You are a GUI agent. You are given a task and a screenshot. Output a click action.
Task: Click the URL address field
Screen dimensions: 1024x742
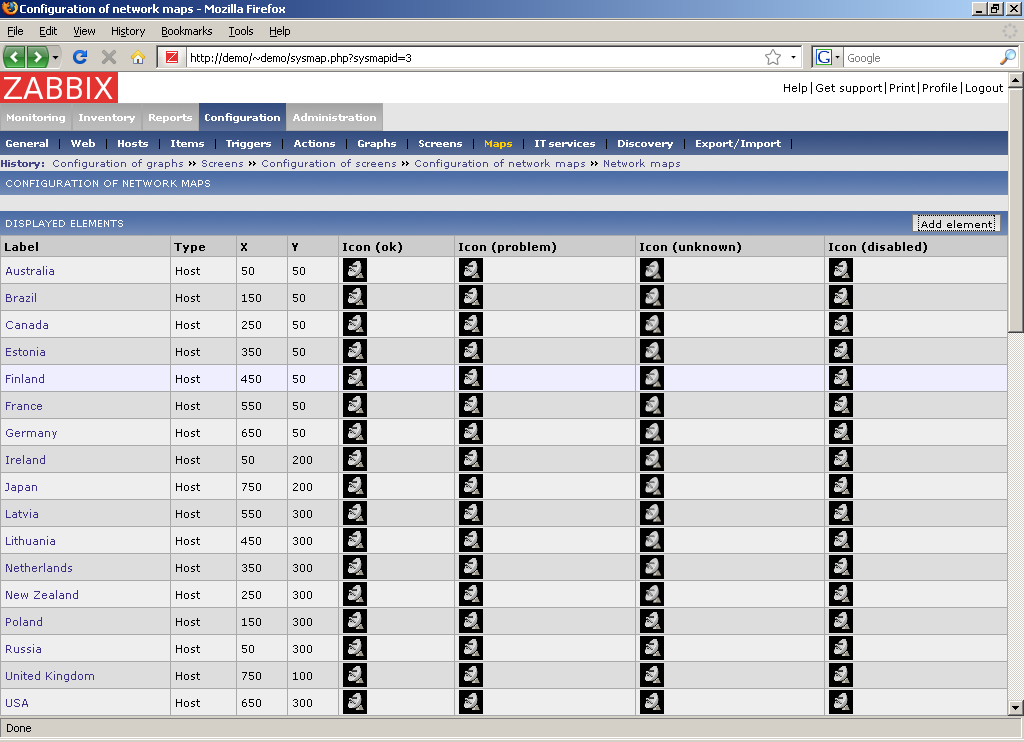pos(475,57)
